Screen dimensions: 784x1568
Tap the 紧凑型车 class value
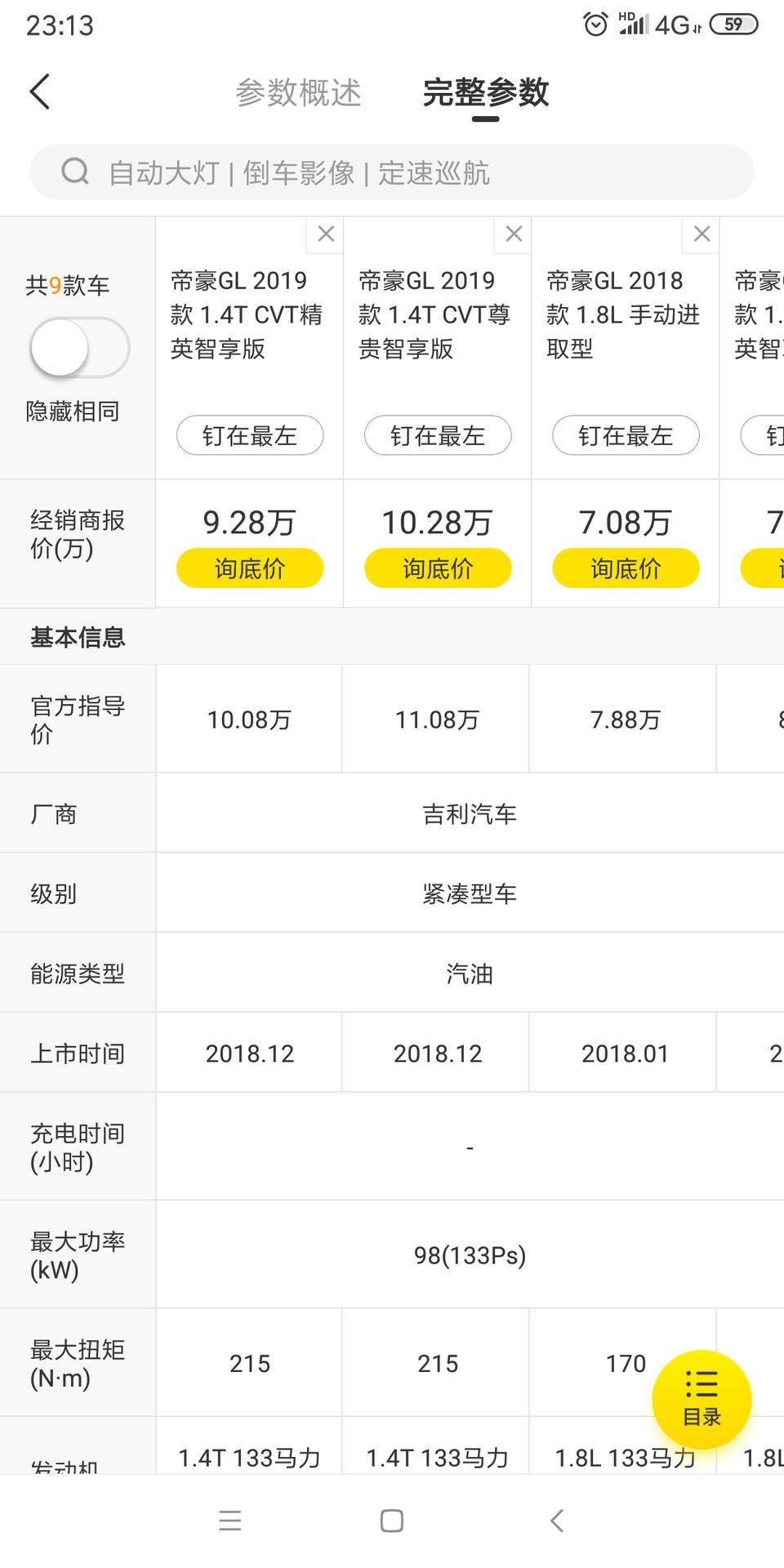point(470,894)
